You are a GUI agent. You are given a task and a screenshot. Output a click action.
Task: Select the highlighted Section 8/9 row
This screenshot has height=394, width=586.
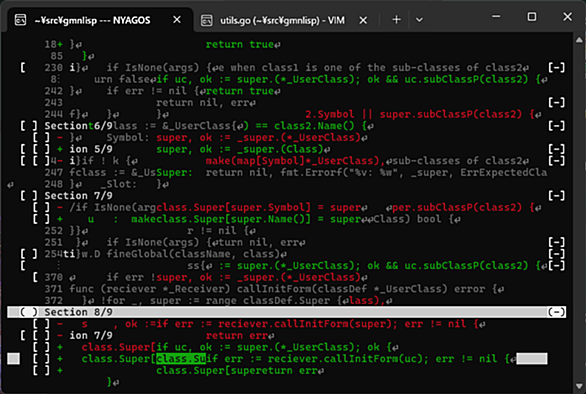(287, 312)
